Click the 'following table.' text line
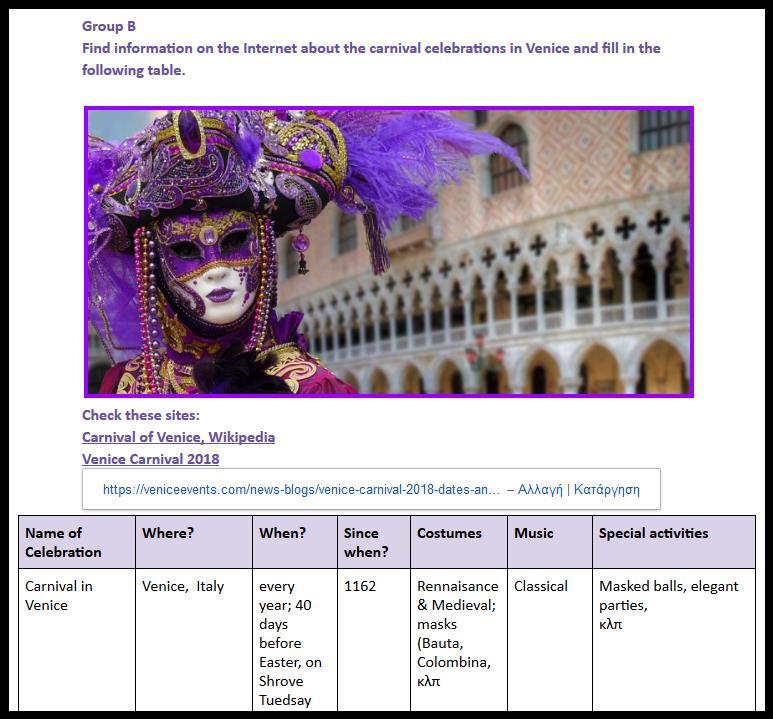Screen dimensions: 773x719 pos(134,70)
